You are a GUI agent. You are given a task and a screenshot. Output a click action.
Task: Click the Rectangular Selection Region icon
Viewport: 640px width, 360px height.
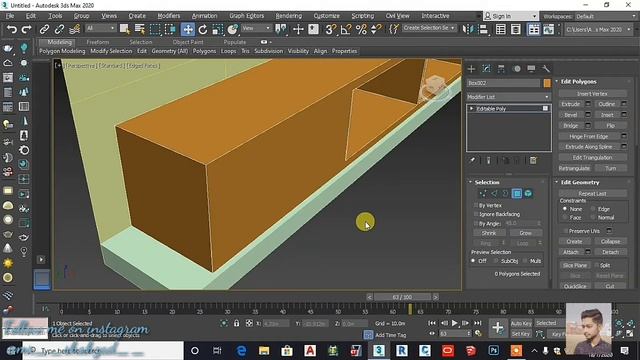(x=155, y=29)
